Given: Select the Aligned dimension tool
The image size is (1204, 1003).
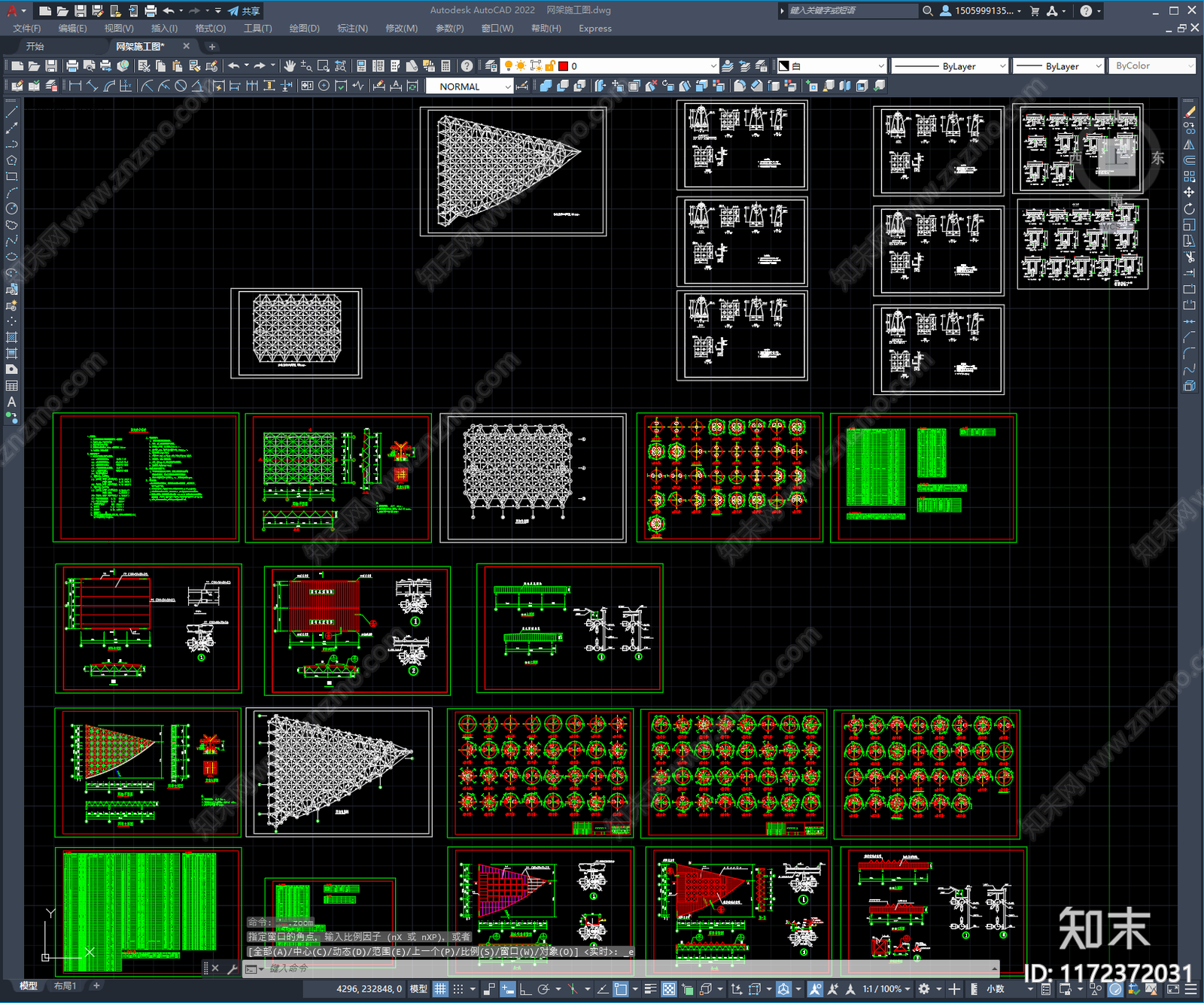Looking at the screenshot, I should coord(92,86).
